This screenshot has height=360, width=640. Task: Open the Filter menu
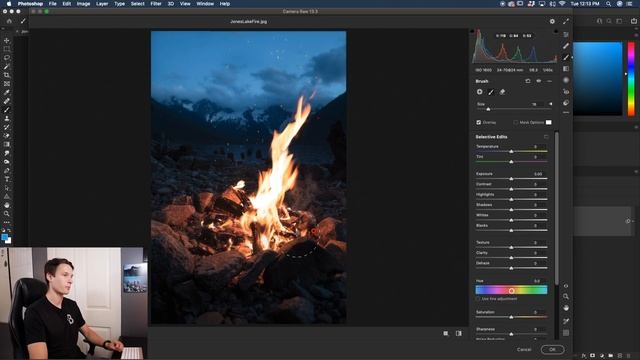pyautogui.click(x=156, y=4)
